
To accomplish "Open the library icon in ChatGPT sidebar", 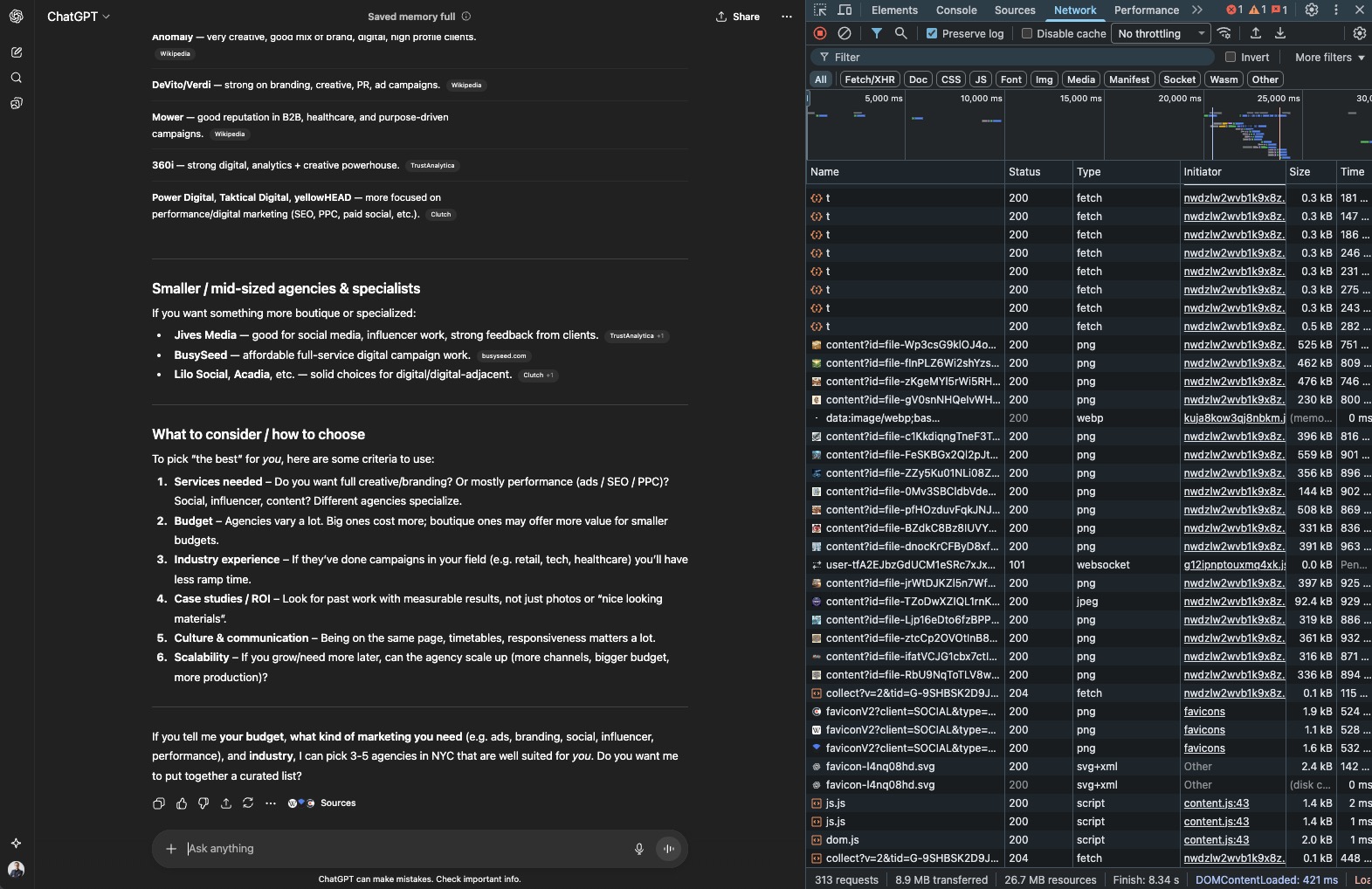I will coord(16,103).
